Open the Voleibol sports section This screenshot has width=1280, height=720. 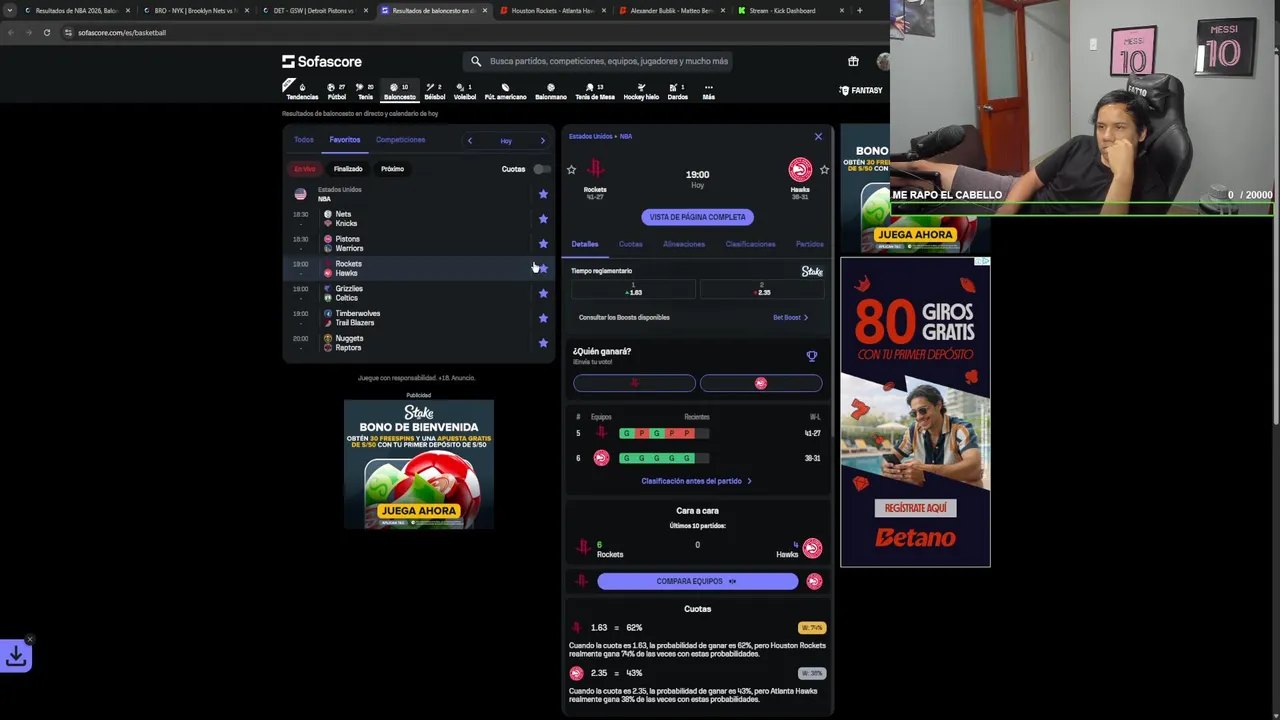(465, 91)
